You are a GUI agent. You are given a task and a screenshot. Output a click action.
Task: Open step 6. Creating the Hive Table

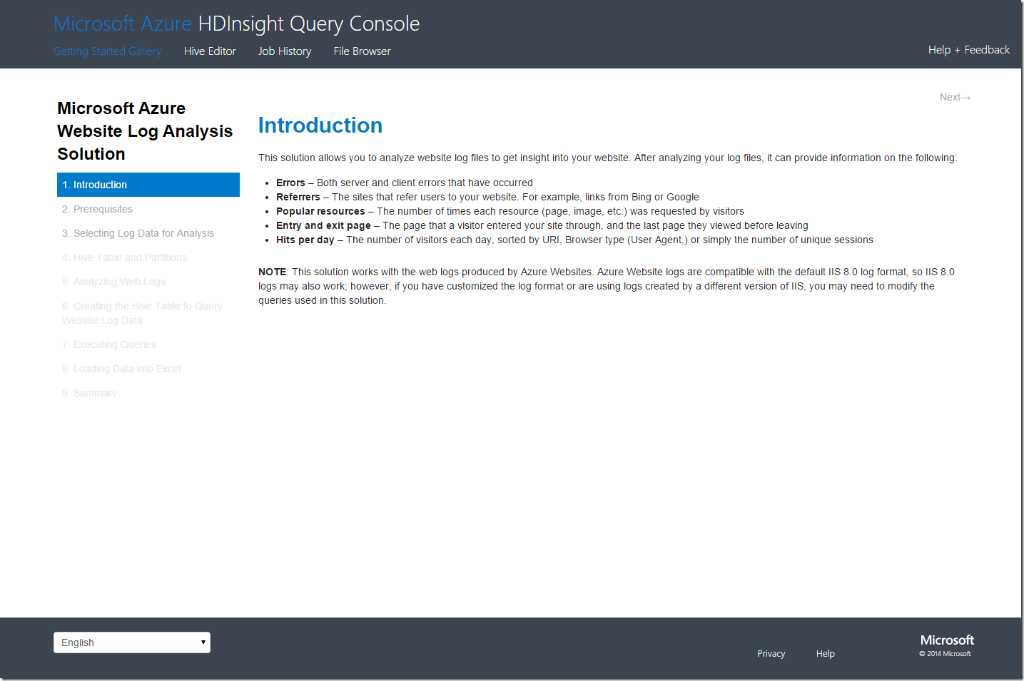142,313
